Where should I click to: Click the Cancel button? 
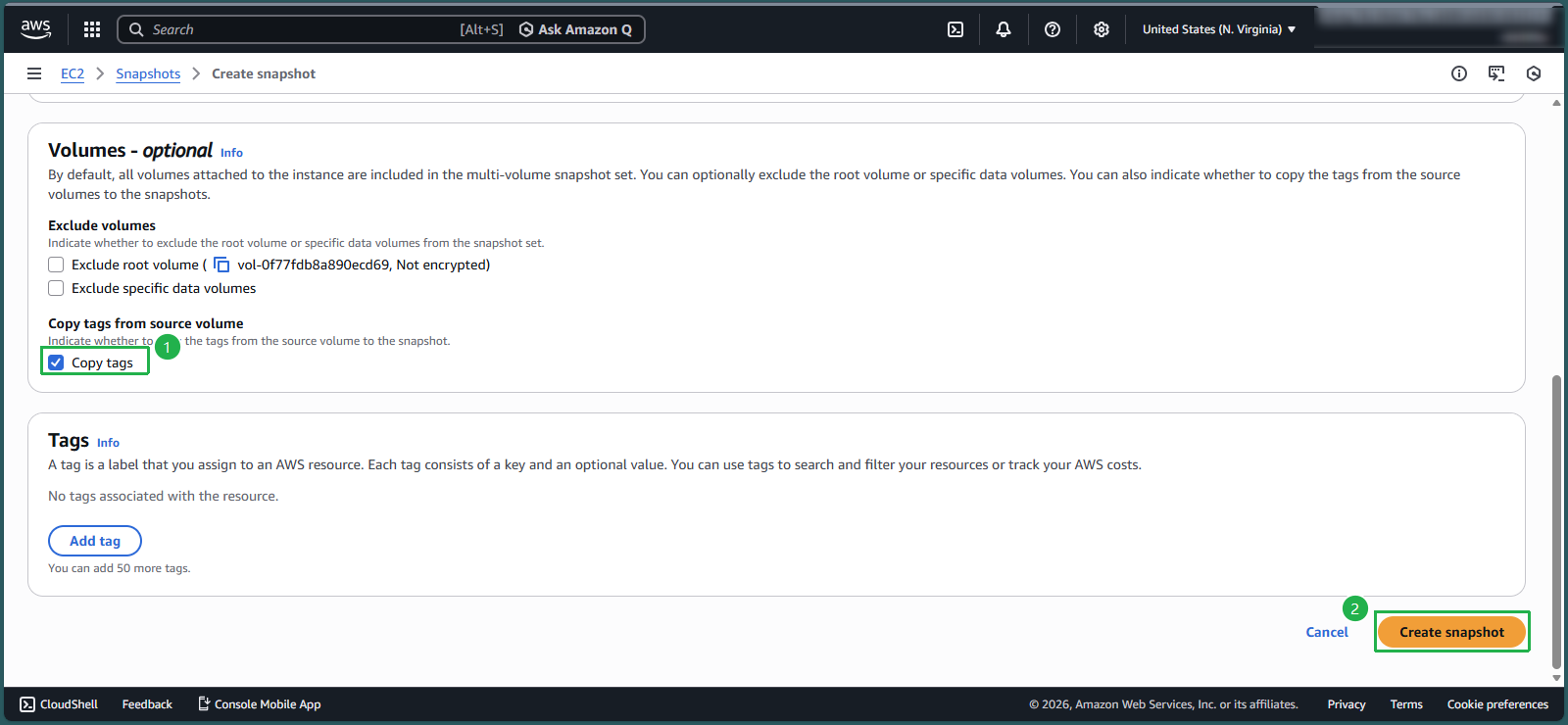pyautogui.click(x=1327, y=632)
